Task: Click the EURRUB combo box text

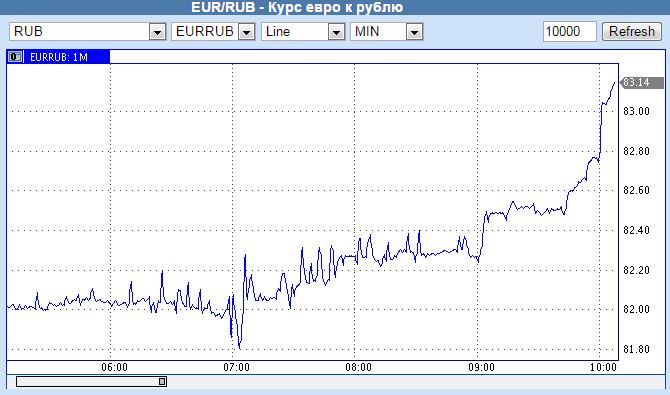Action: tap(205, 32)
